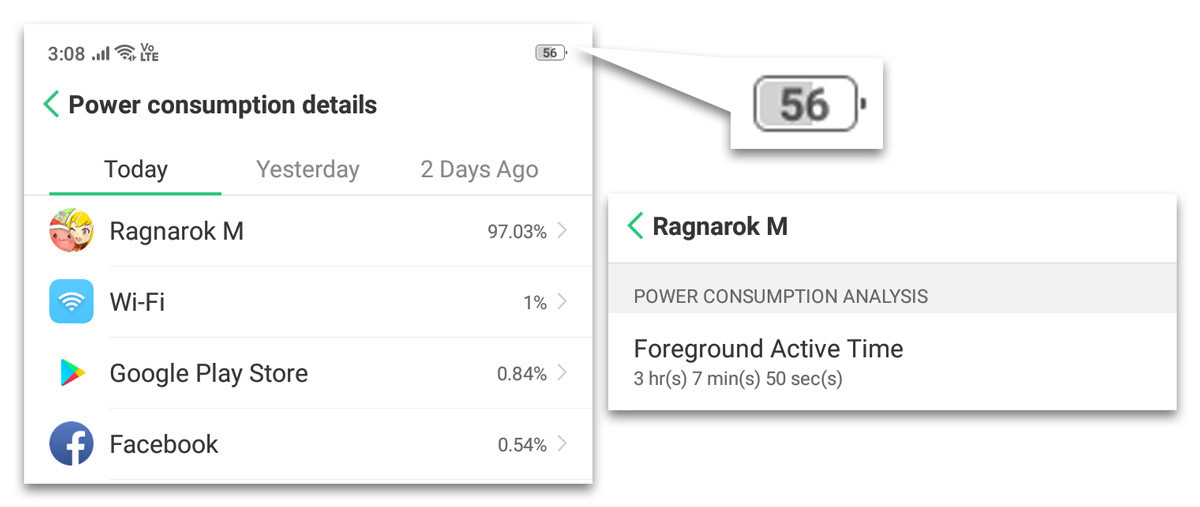Expand Wi-Fi 1% usage chevron
The image size is (1200, 507).
(562, 302)
